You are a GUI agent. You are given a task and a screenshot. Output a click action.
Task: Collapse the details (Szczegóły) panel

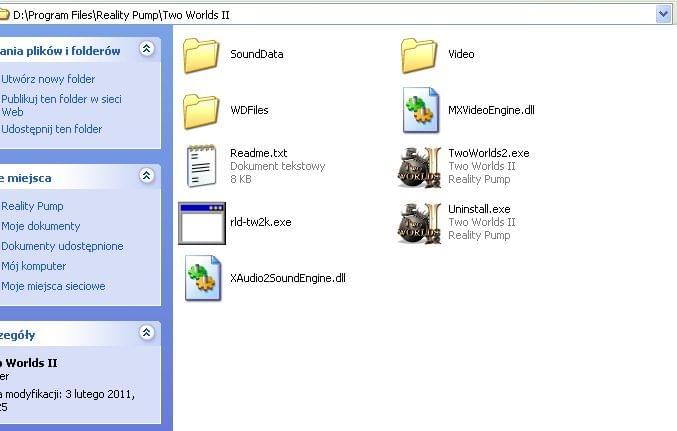(x=147, y=333)
